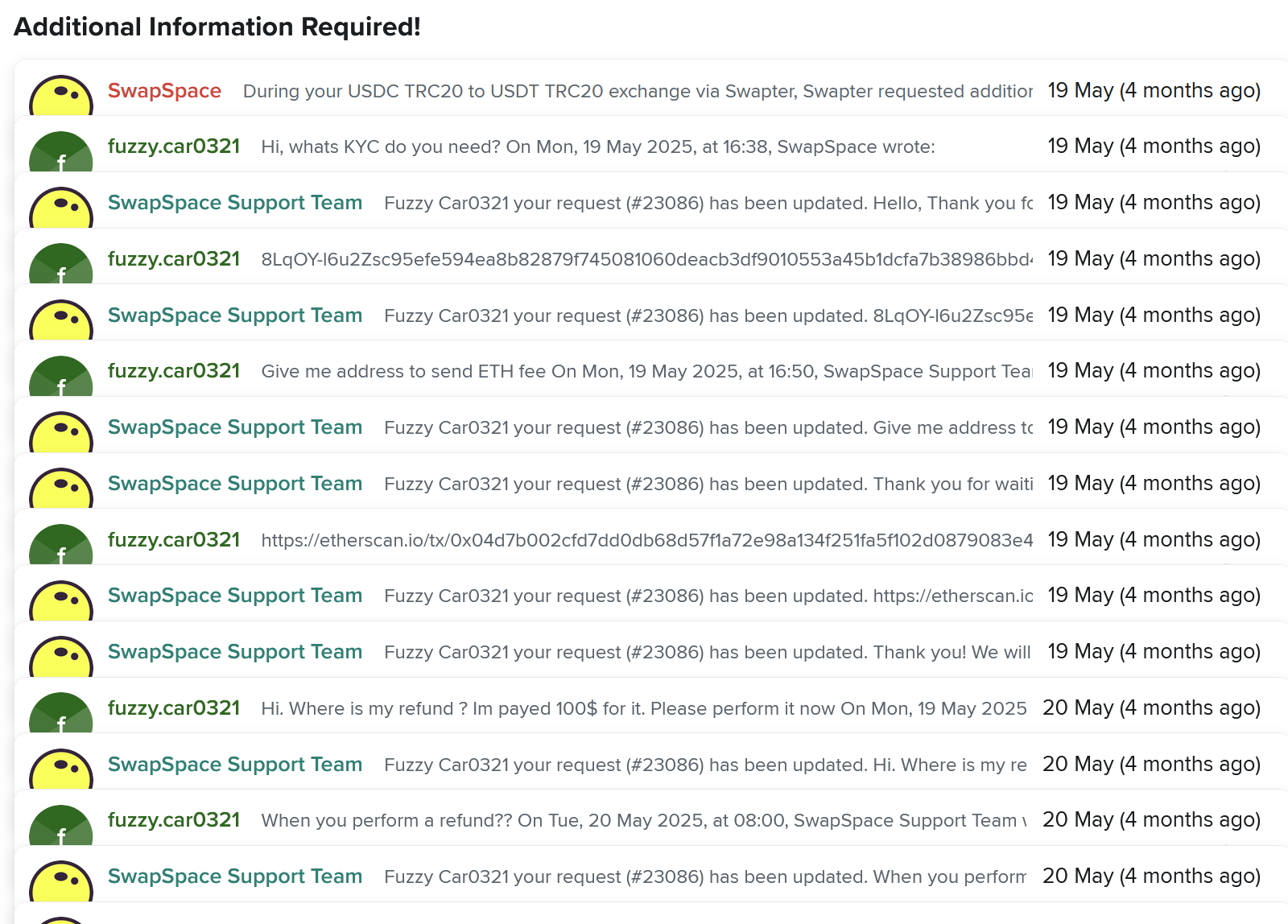Click the green avatar beside 'When you perform a refund??'
This screenshot has height=924, width=1288.
click(x=61, y=826)
